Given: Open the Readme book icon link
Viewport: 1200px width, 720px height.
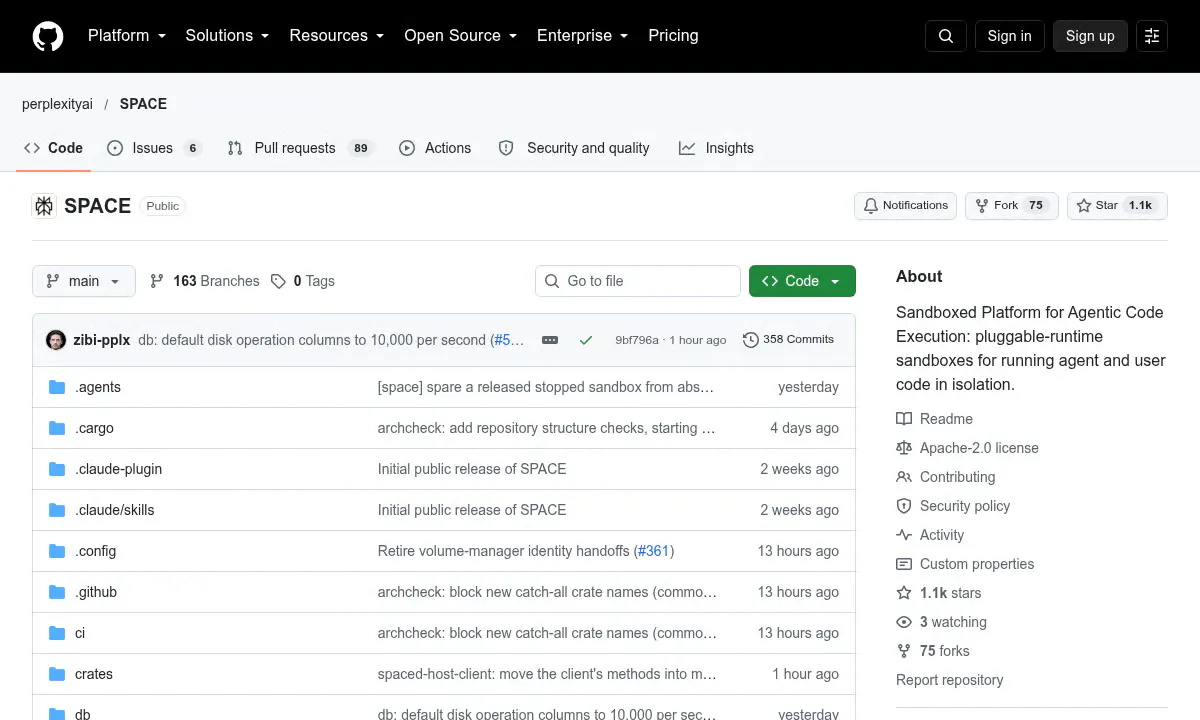Looking at the screenshot, I should pyautogui.click(x=904, y=419).
